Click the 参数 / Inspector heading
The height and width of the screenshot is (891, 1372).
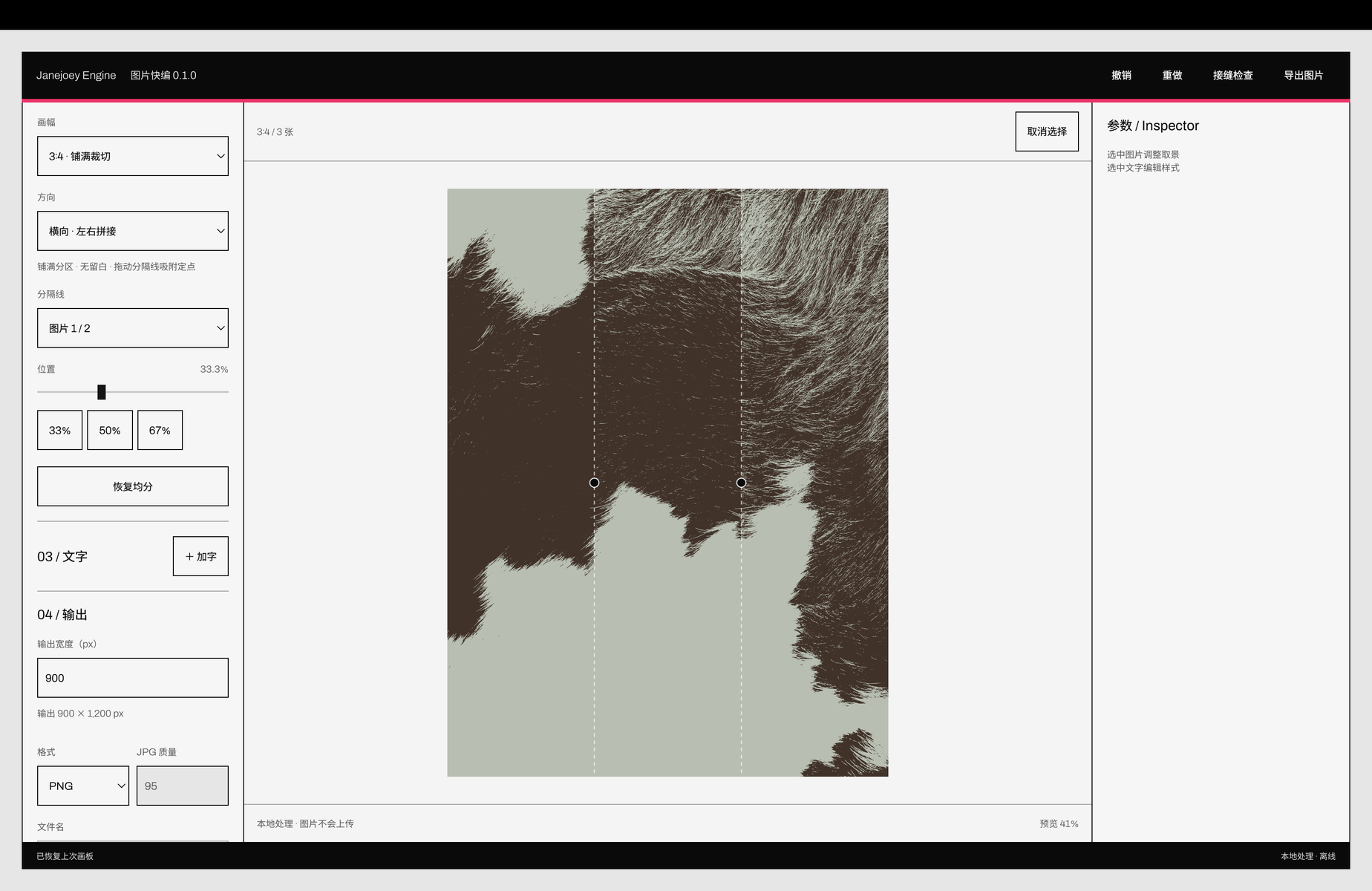[x=1153, y=125]
